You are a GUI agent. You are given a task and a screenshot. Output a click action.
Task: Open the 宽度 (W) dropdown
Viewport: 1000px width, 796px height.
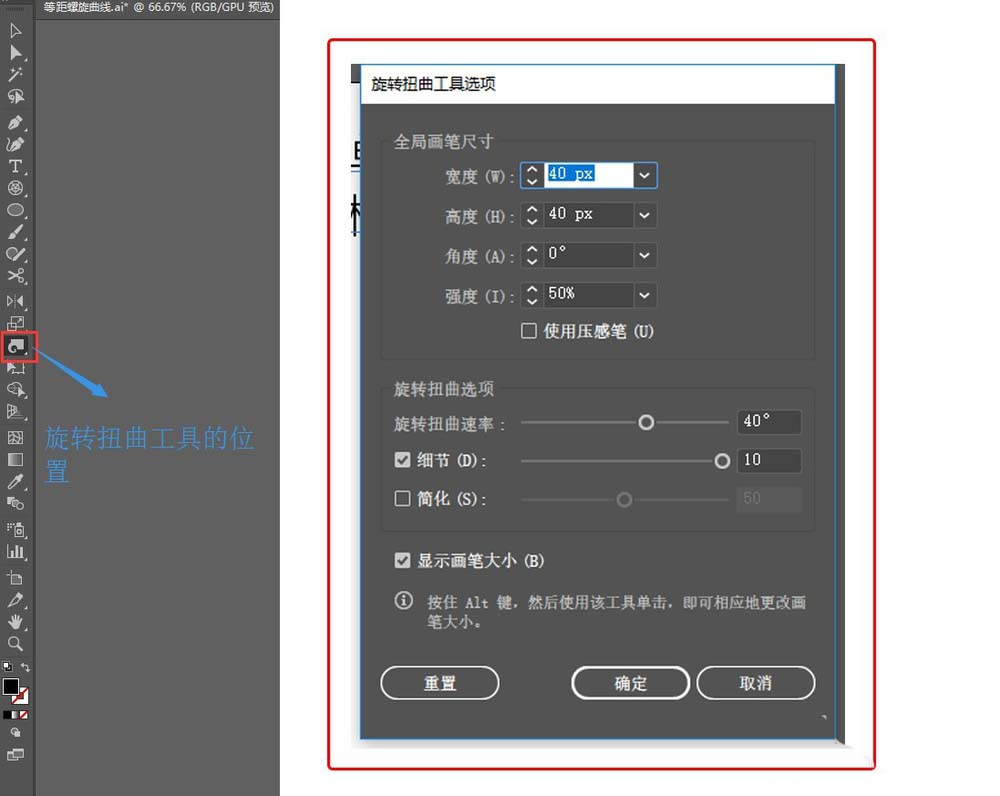645,175
